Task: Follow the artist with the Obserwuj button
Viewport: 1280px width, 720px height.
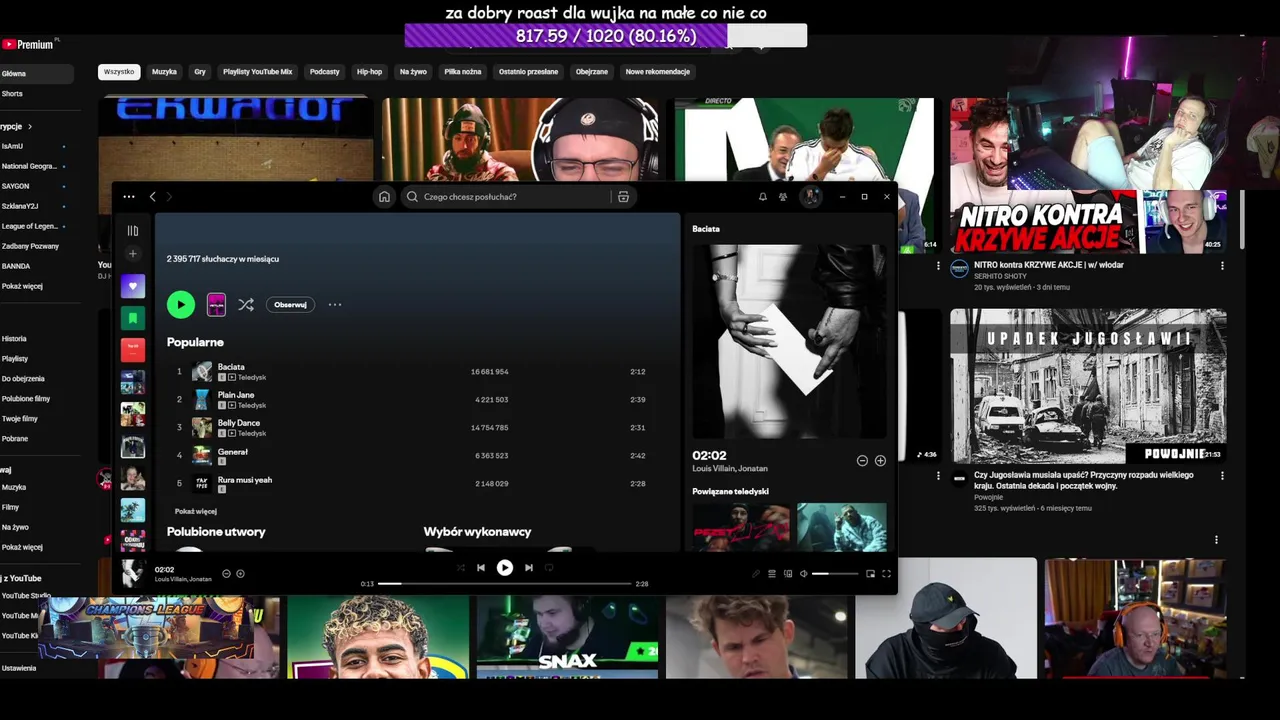Action: click(x=290, y=305)
